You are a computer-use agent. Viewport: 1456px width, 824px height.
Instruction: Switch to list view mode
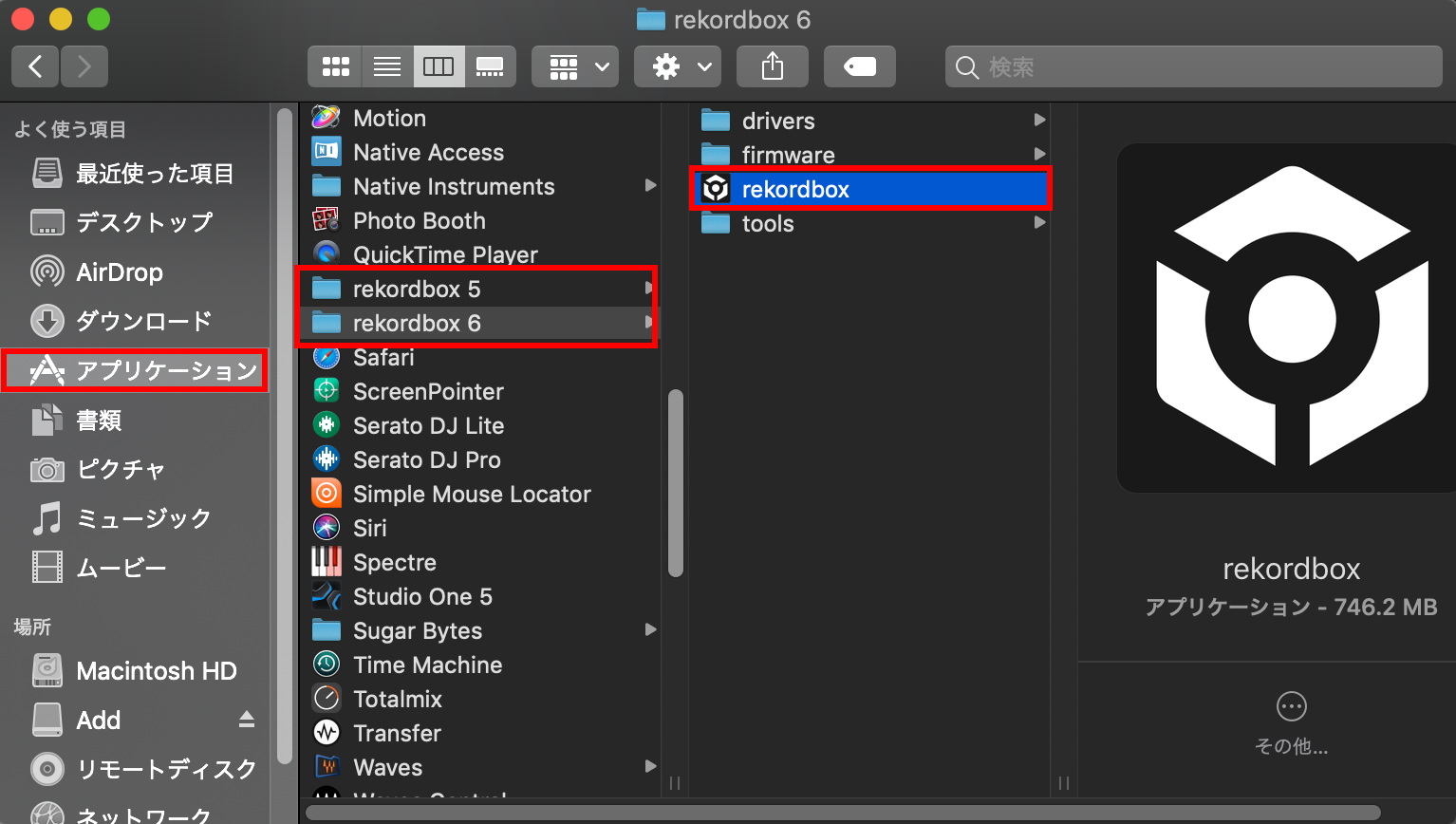(x=387, y=66)
